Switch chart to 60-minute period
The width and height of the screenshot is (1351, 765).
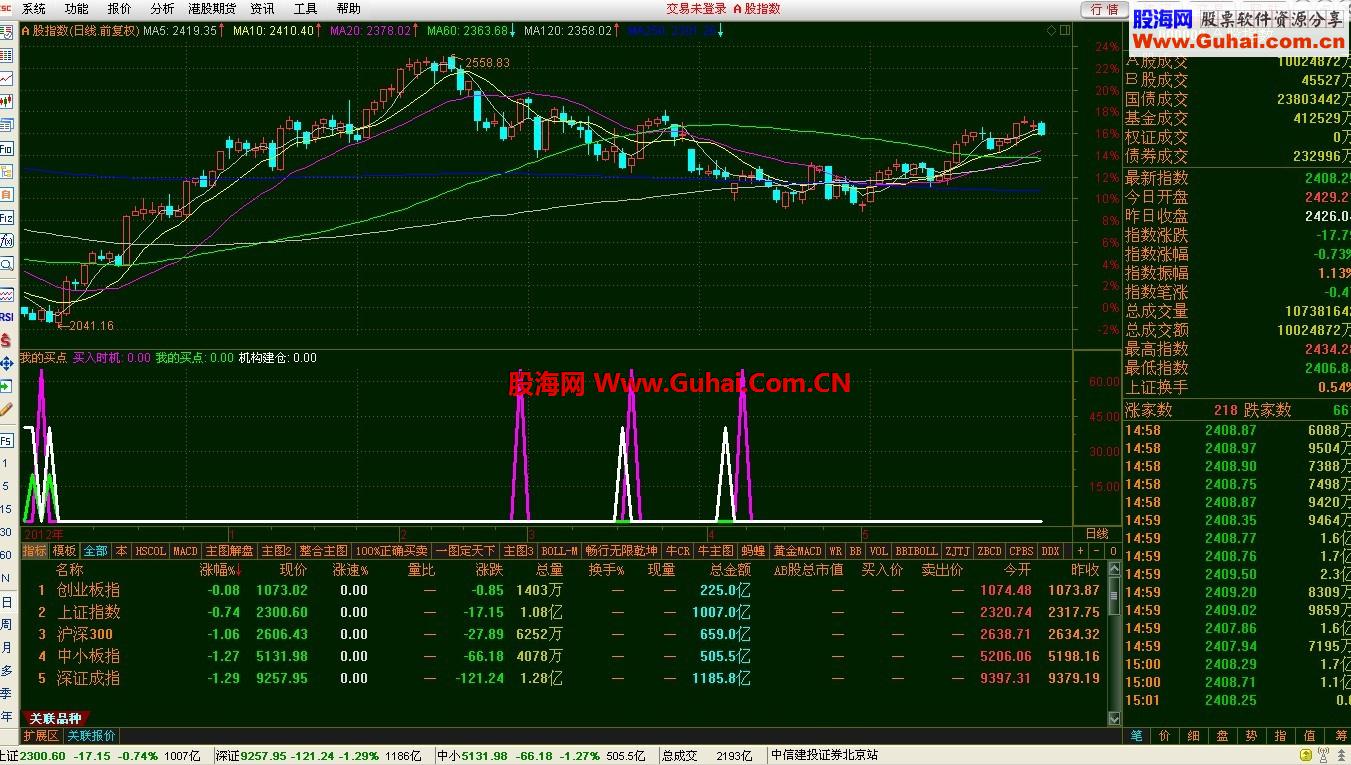[7, 555]
